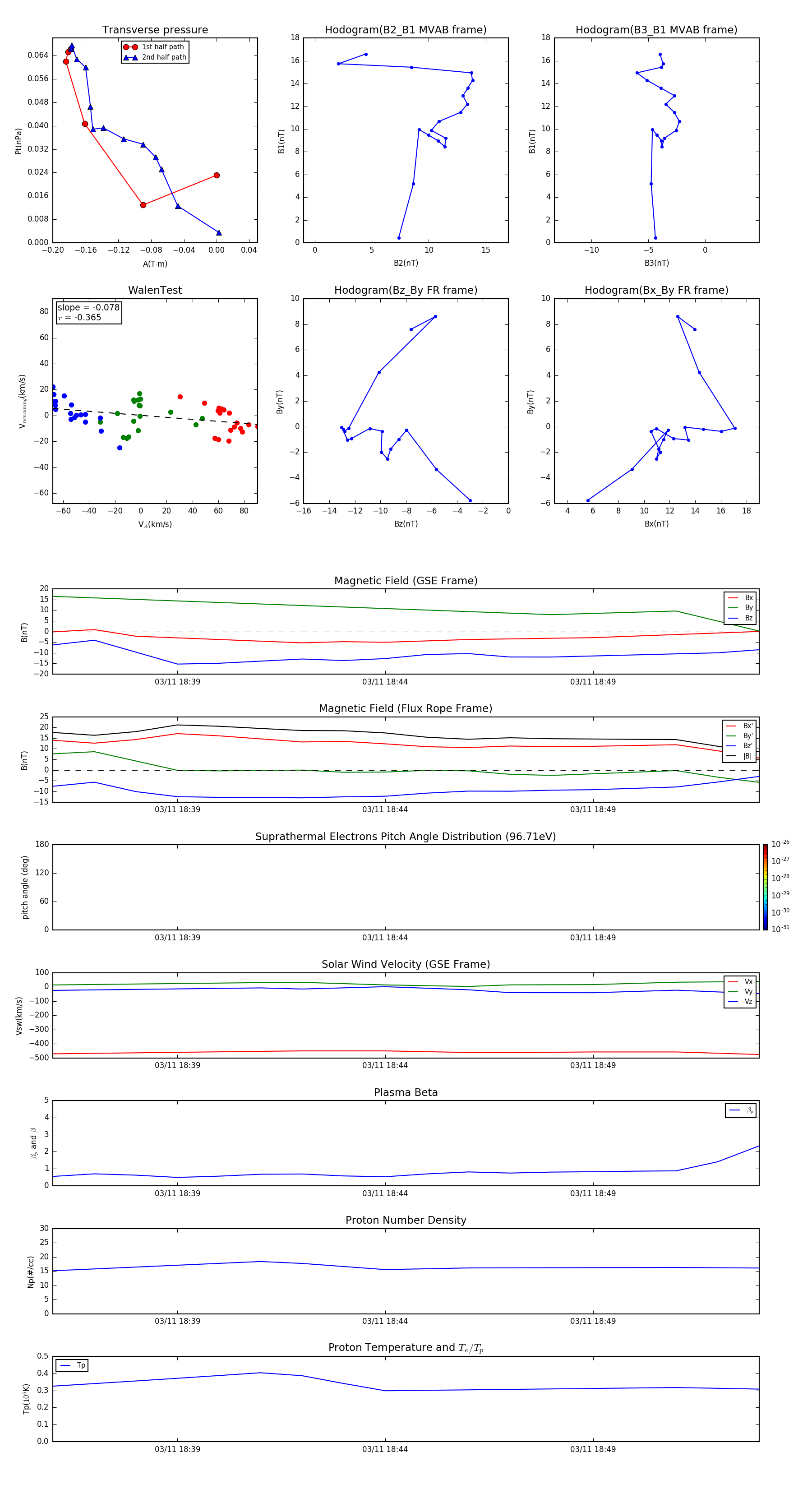Select the Bz' legend entry in Flux Rope plot
The height and width of the screenshot is (1489, 812).
[x=740, y=746]
